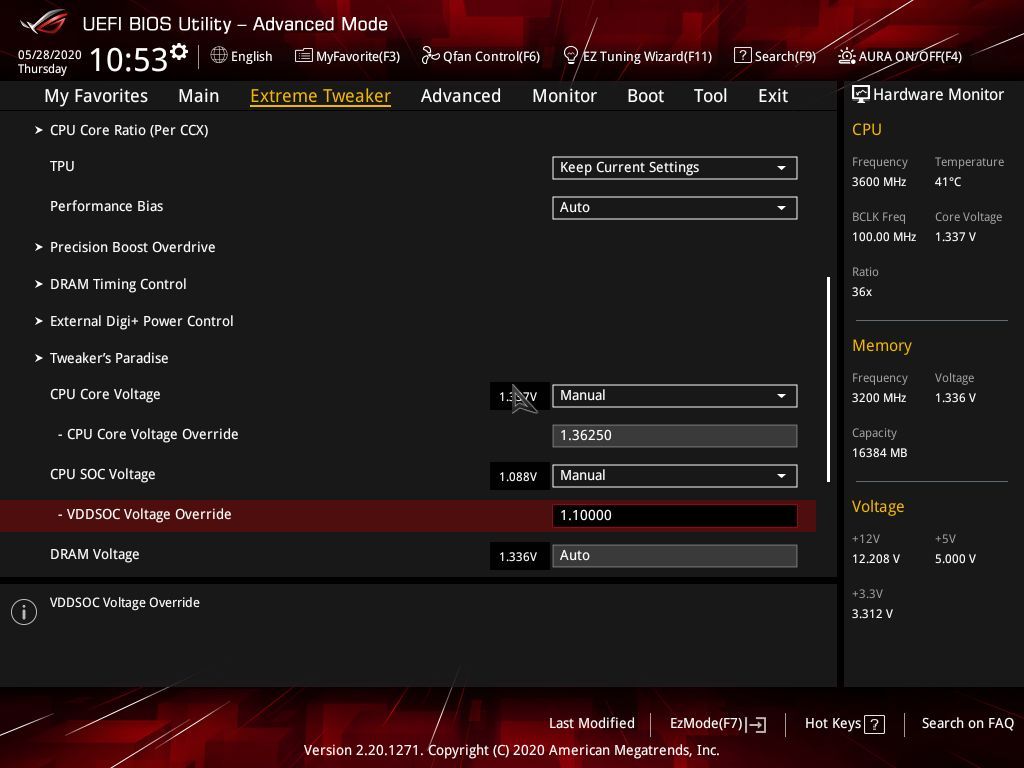The image size is (1024, 768).
Task: Expand External Digi+ Power Control
Action: tap(142, 321)
